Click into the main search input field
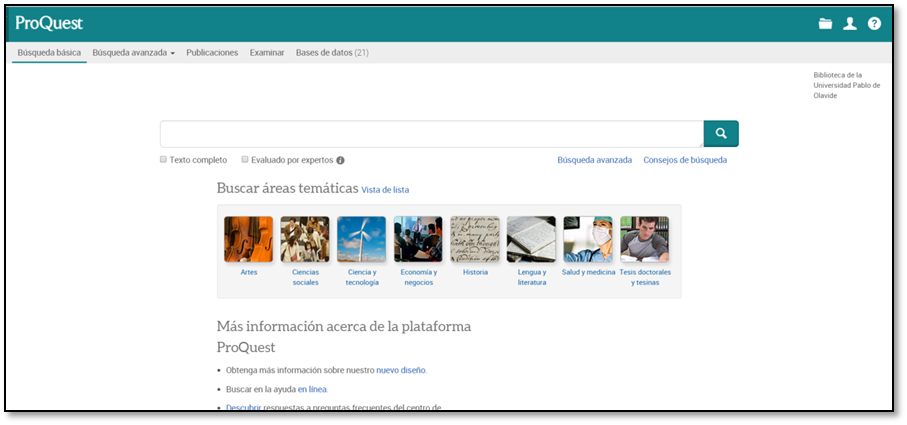 (432, 134)
